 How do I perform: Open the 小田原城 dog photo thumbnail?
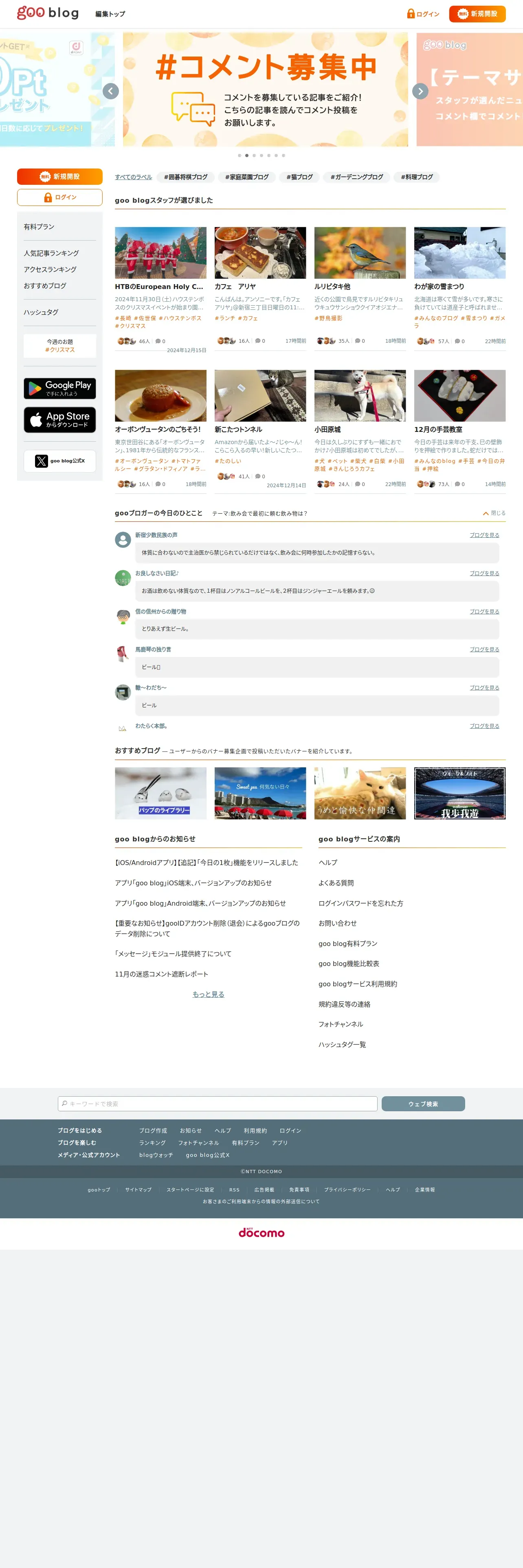[360, 396]
